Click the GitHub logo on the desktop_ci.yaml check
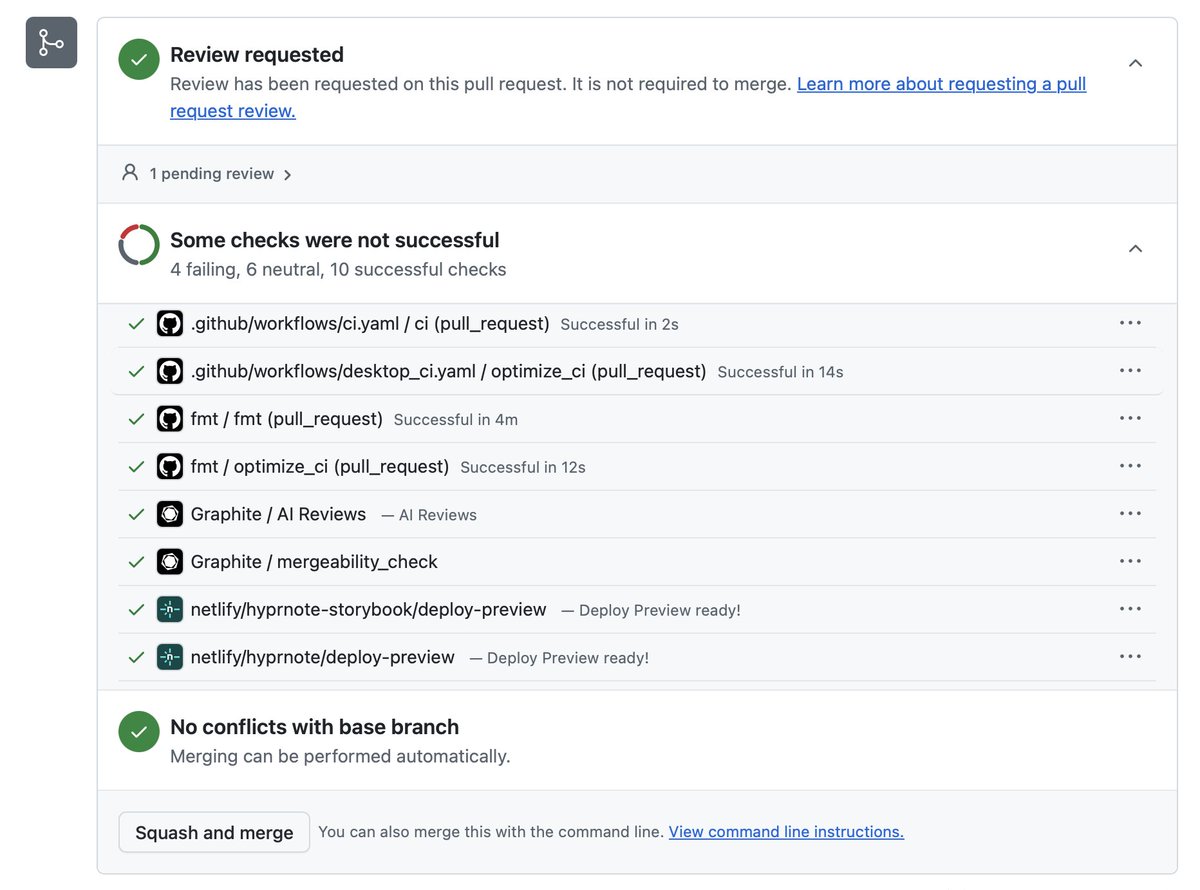 (170, 371)
